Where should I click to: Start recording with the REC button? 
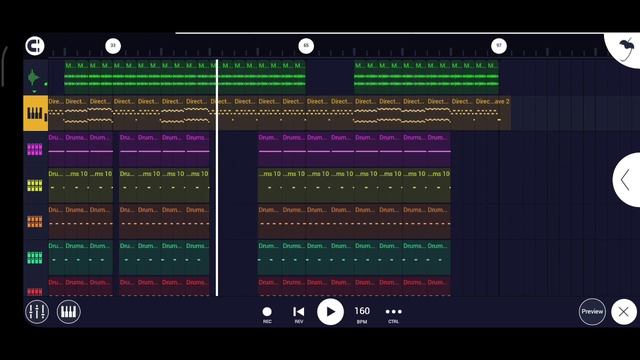[x=267, y=314]
